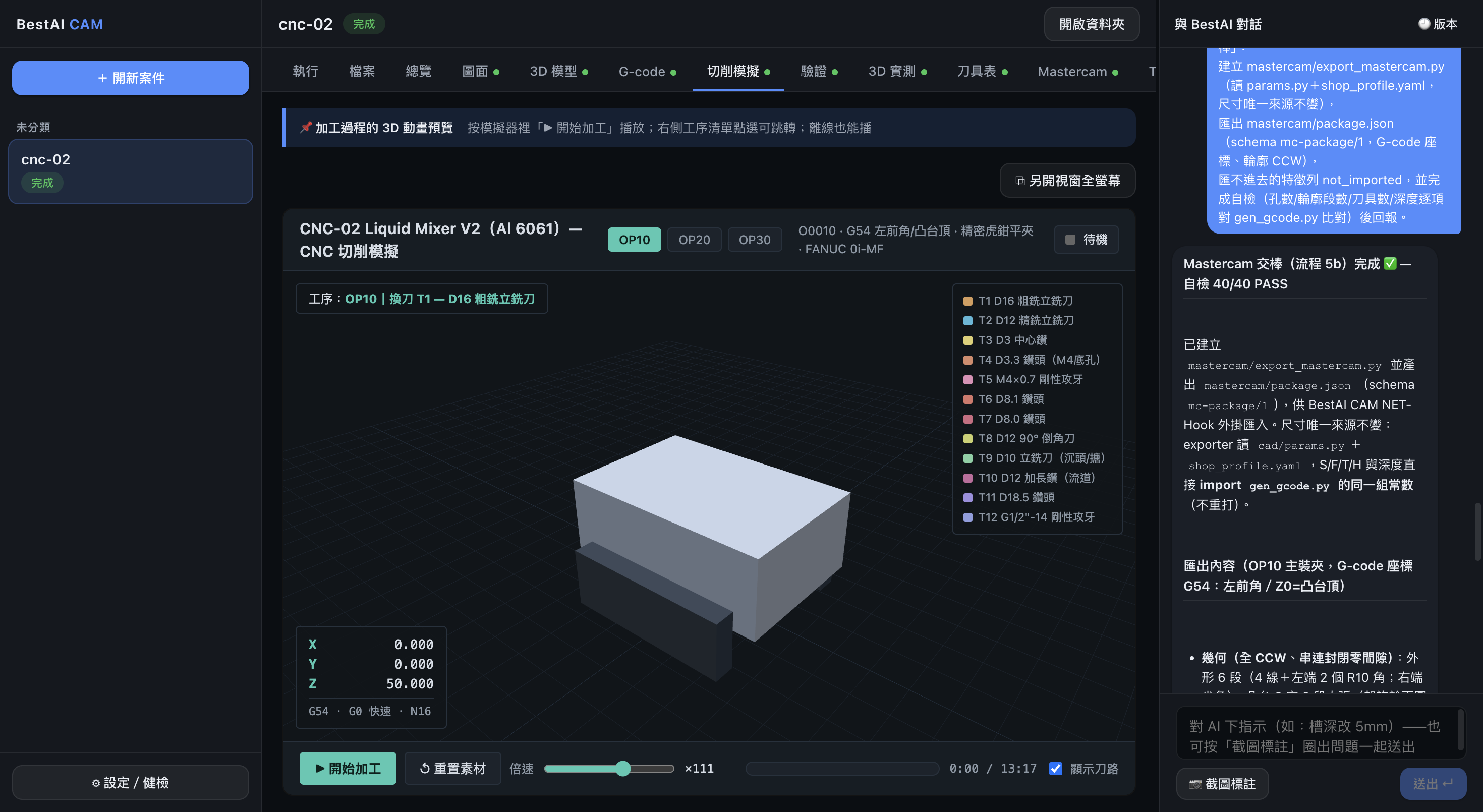Image resolution: width=1483 pixels, height=812 pixels.
Task: Click the T1 D16 粗銑立銑刀 color swatch
Action: (968, 301)
